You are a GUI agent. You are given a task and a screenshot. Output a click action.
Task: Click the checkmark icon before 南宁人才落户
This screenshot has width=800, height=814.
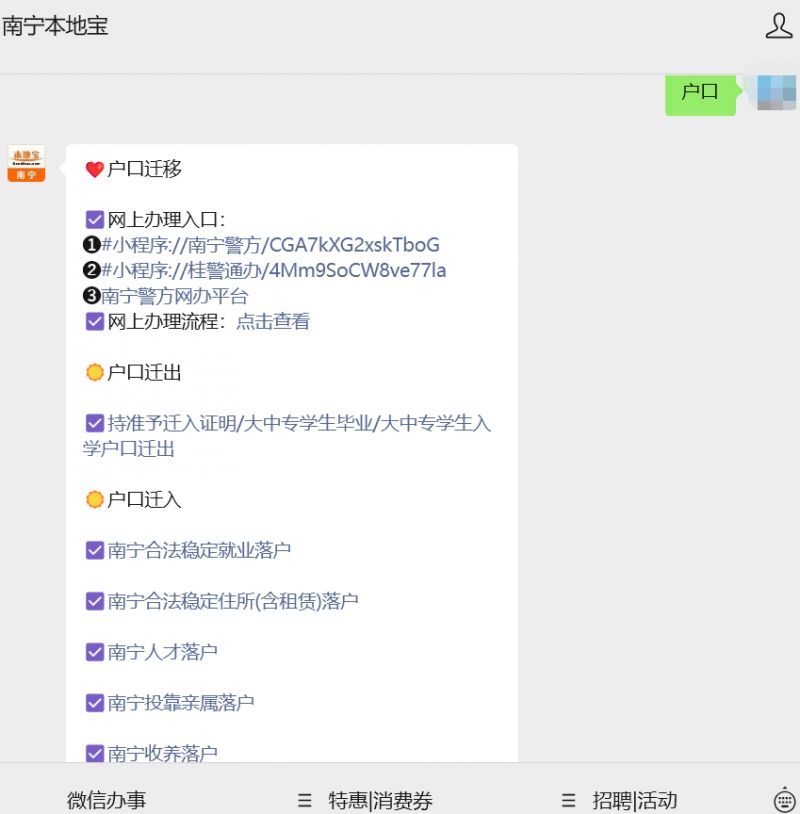[94, 652]
